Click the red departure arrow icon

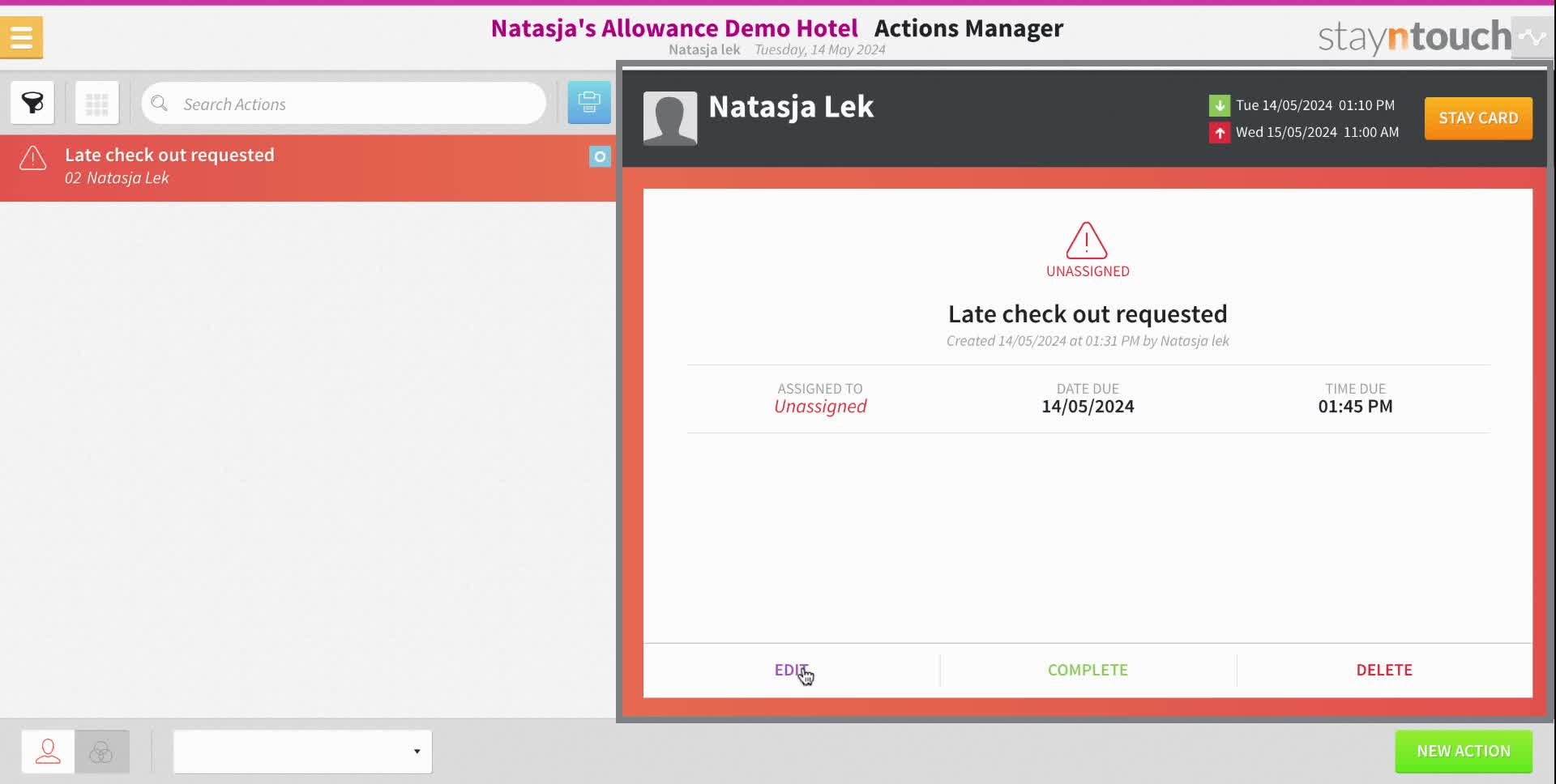pyautogui.click(x=1220, y=132)
